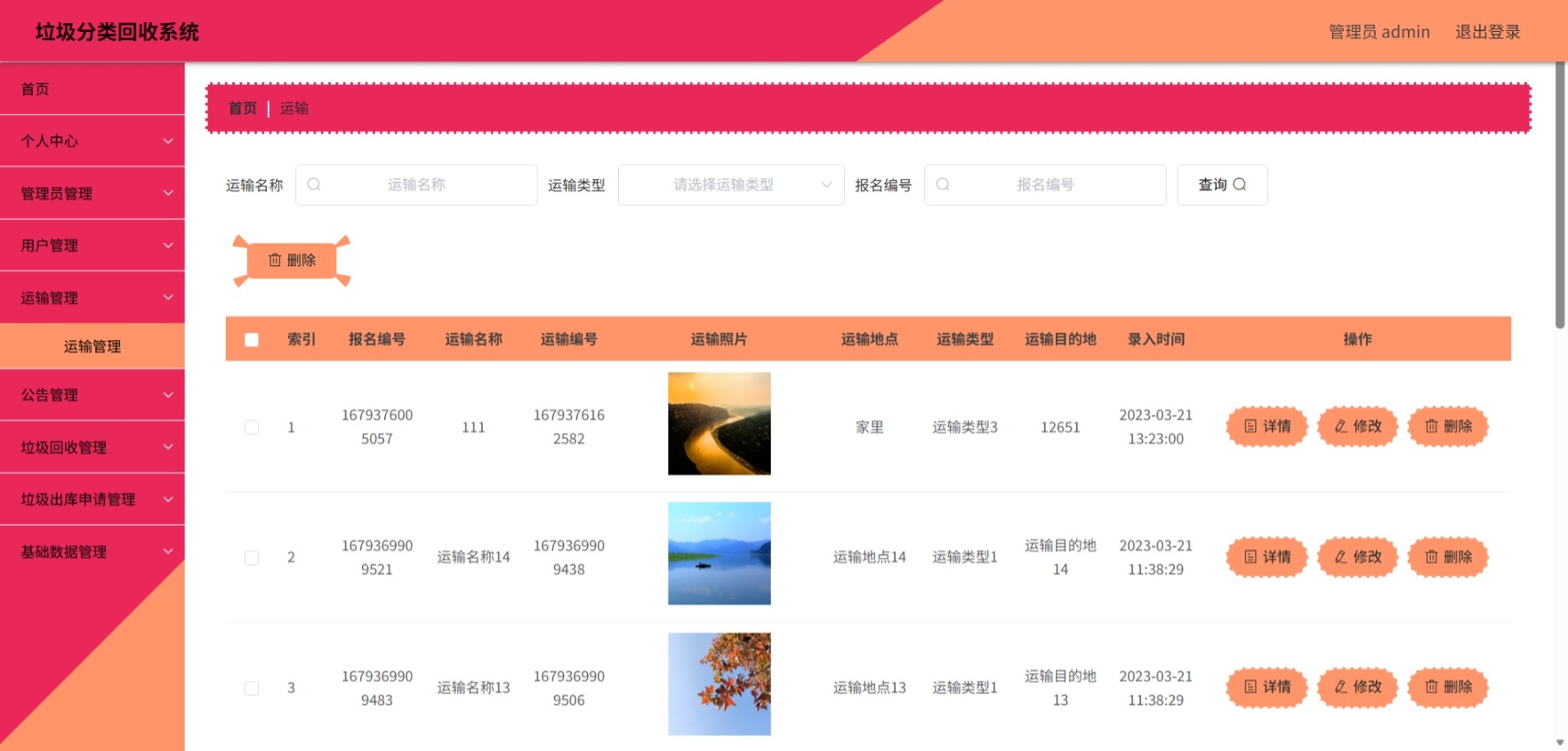
Task: Click cell 运输名称14
Action: coord(474,557)
